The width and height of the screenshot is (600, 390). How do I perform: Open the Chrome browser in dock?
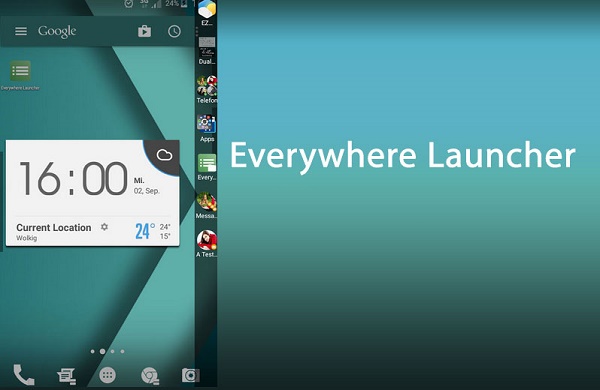(x=150, y=376)
